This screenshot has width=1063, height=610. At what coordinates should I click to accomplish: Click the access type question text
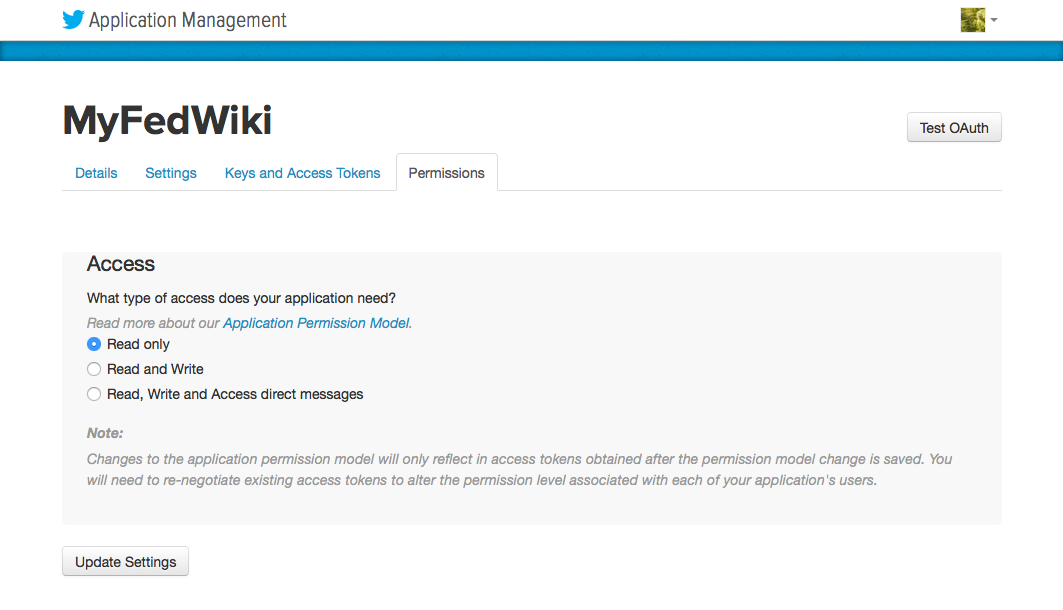click(x=241, y=298)
